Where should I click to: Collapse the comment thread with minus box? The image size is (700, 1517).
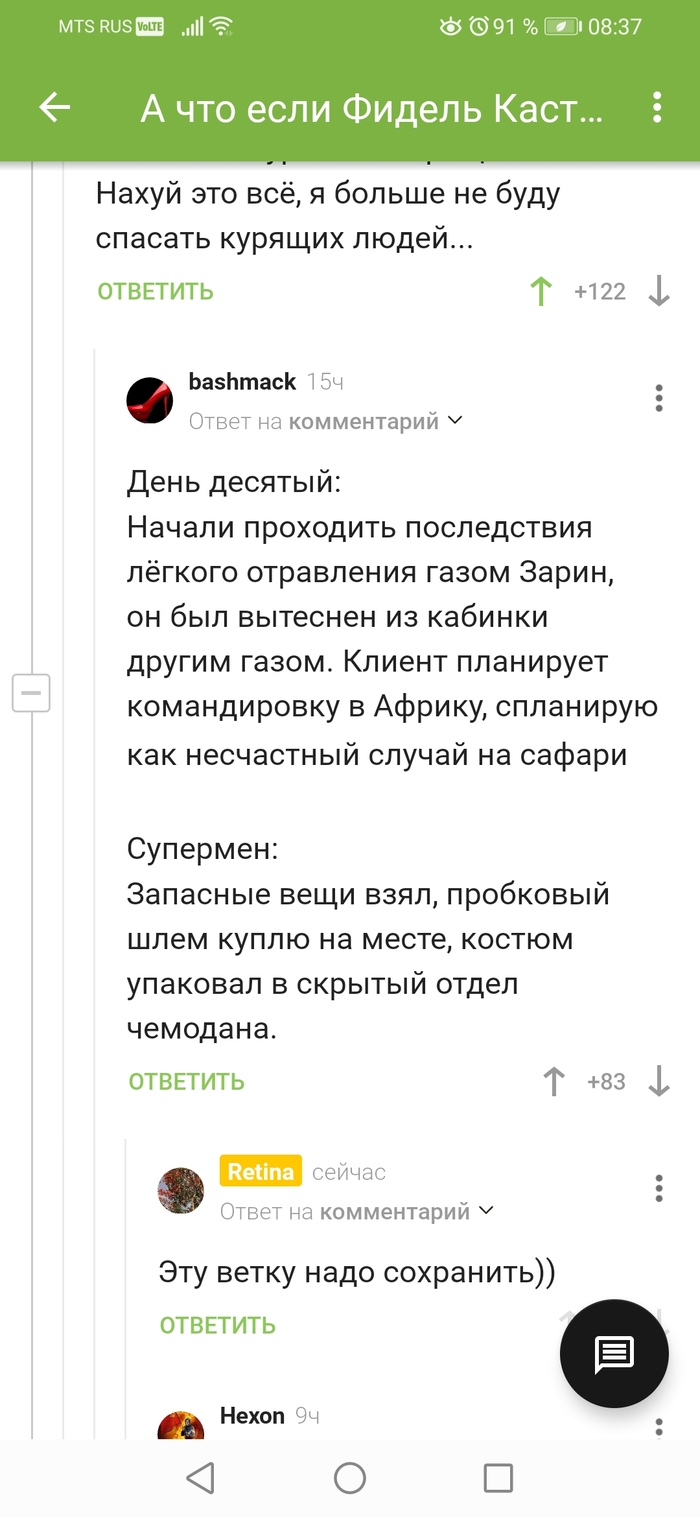point(31,693)
